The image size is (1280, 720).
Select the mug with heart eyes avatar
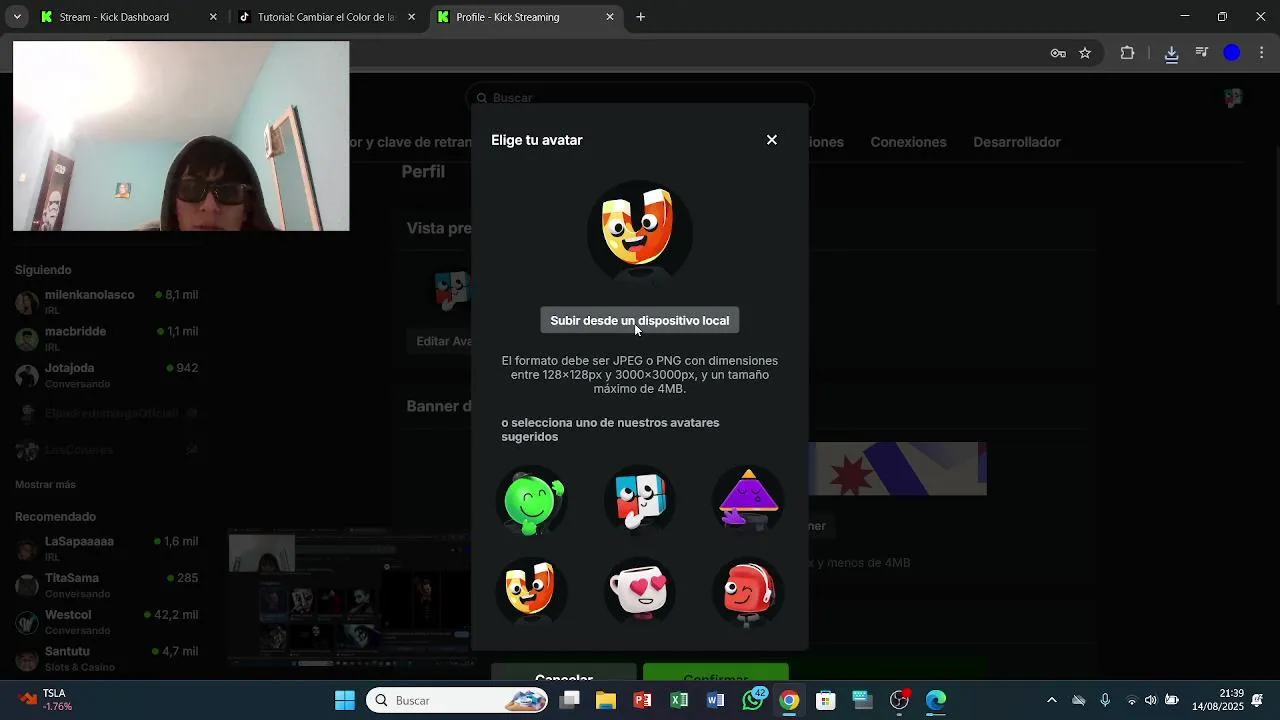[x=640, y=591]
